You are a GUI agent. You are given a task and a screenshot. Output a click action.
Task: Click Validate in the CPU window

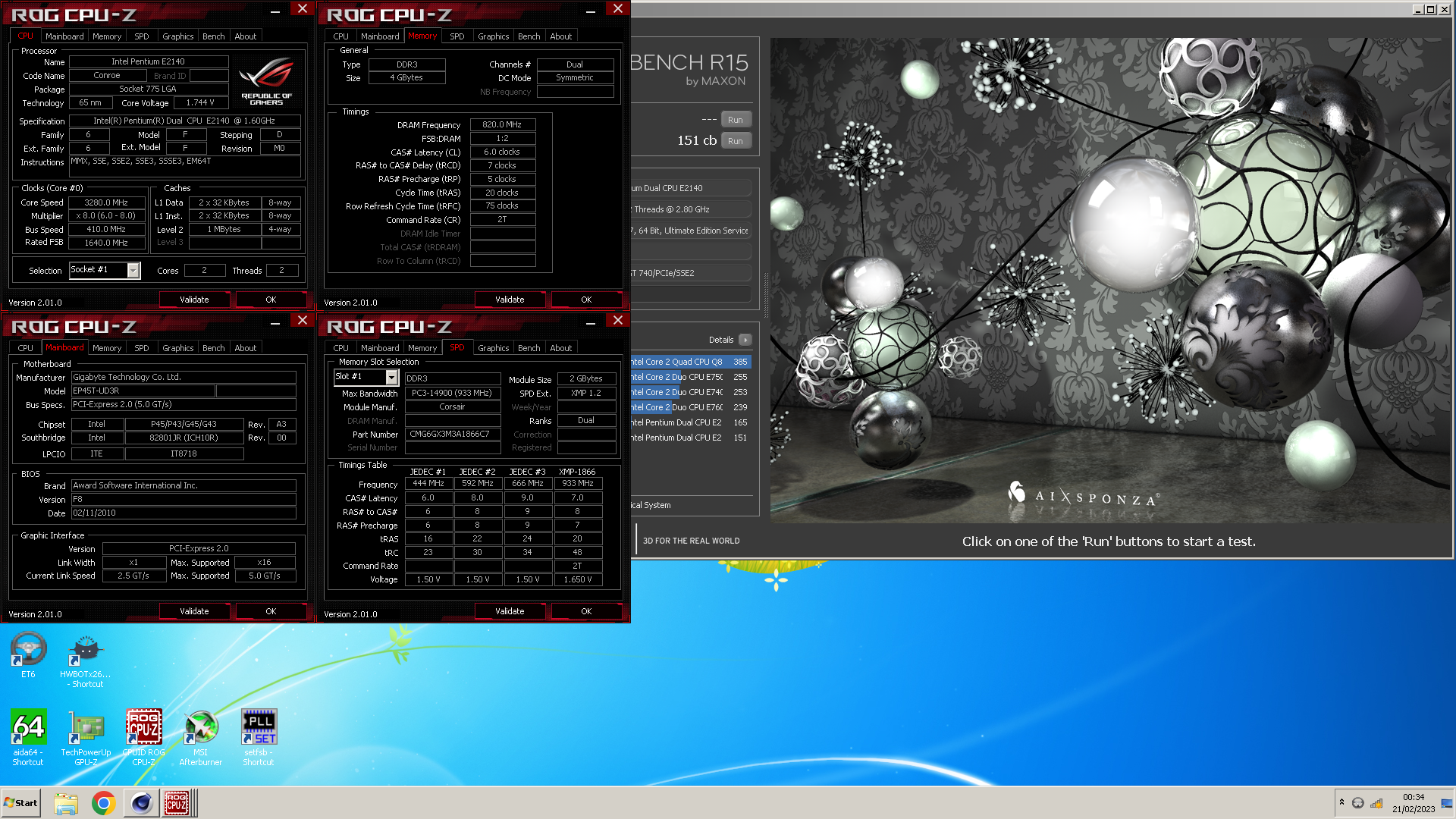pyautogui.click(x=194, y=300)
